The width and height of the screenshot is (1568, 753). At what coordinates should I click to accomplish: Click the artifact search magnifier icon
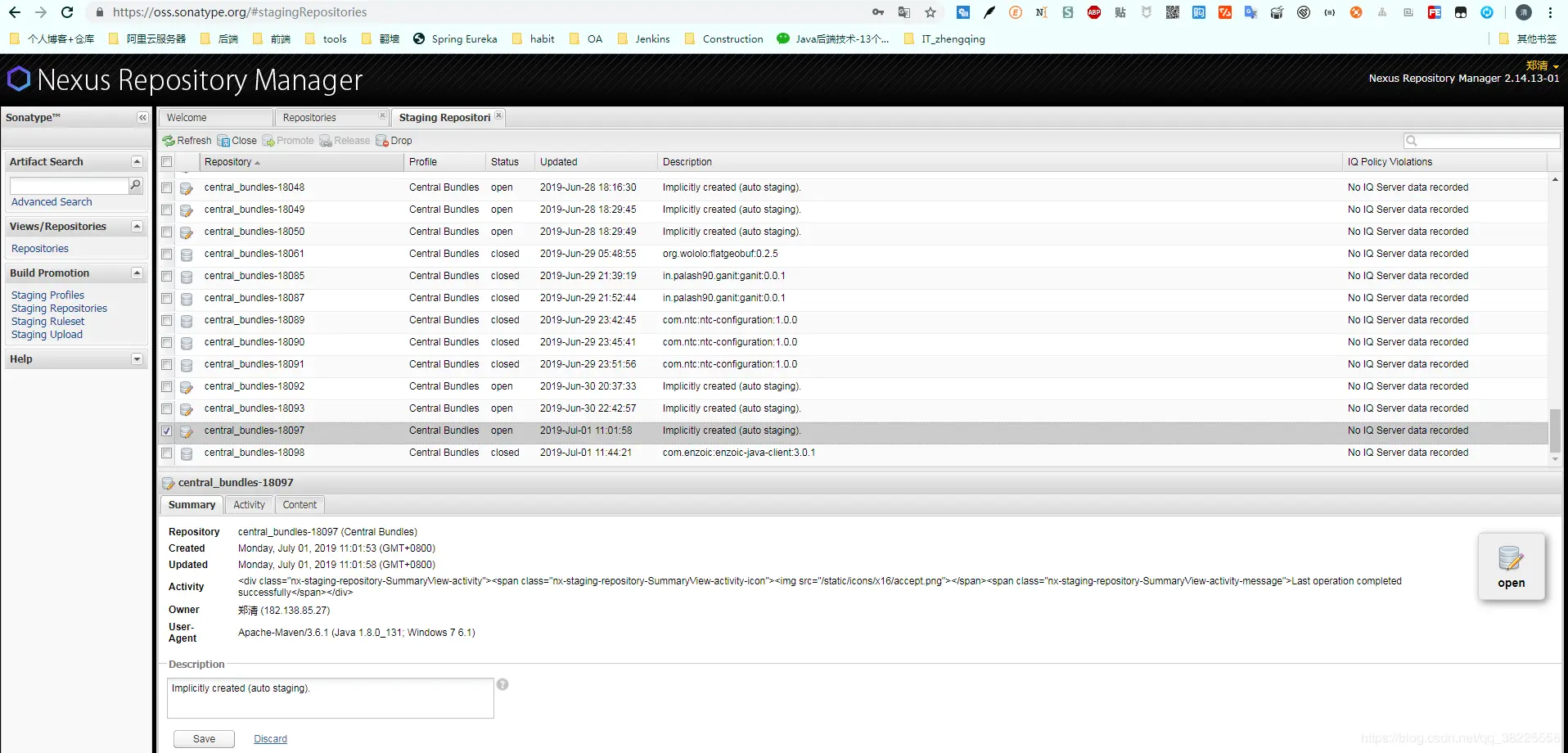pyautogui.click(x=136, y=186)
